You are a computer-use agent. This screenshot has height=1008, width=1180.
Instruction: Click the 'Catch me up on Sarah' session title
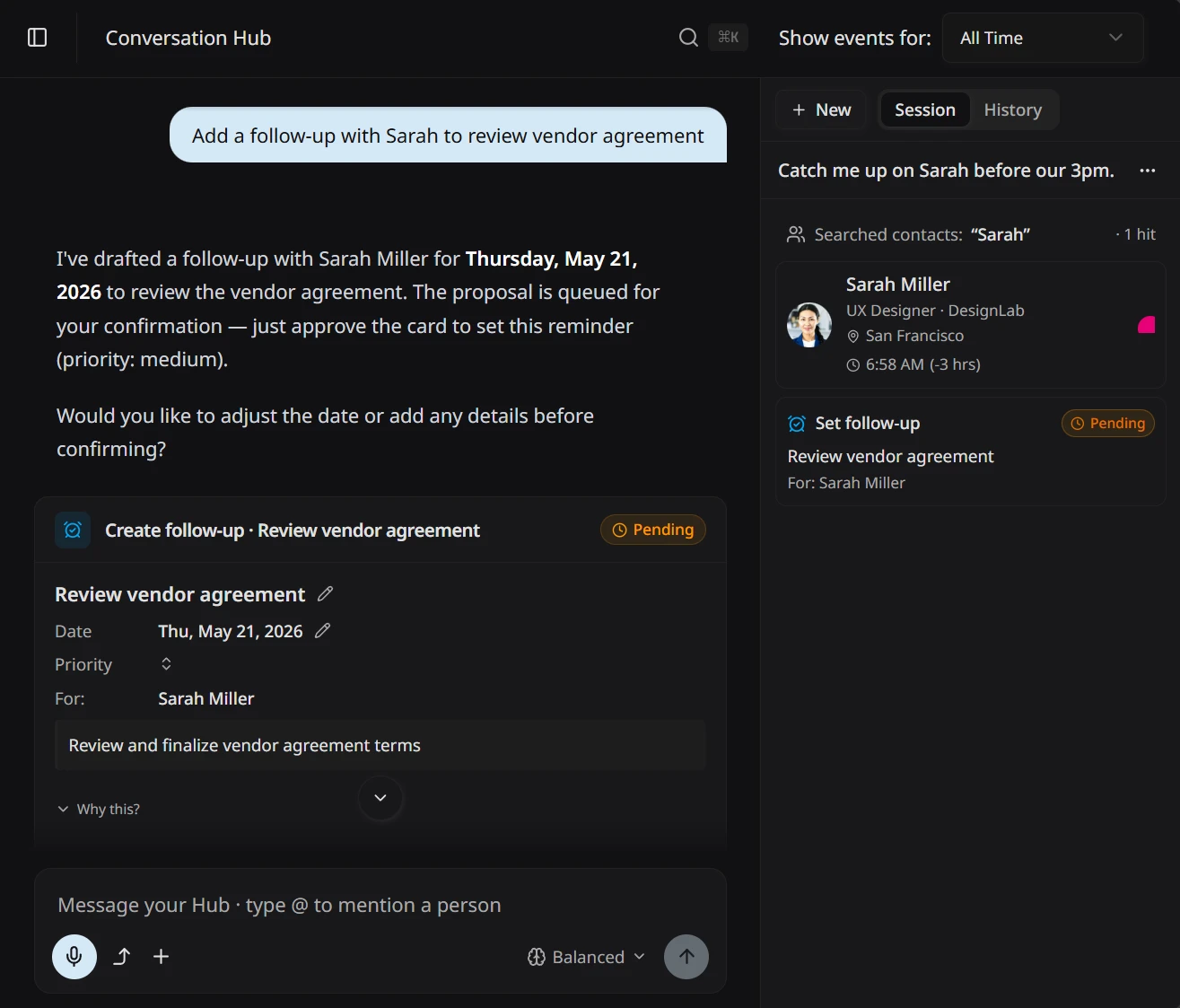[946, 171]
